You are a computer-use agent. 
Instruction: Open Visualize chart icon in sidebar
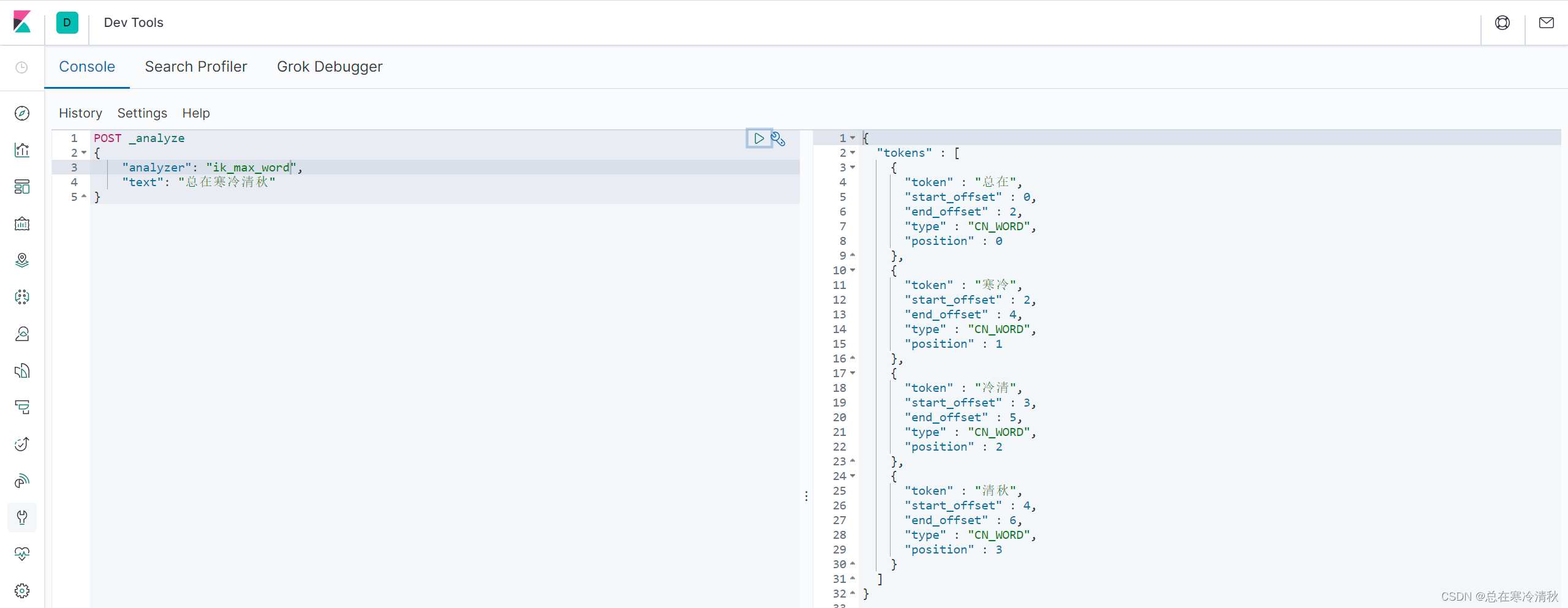point(22,150)
